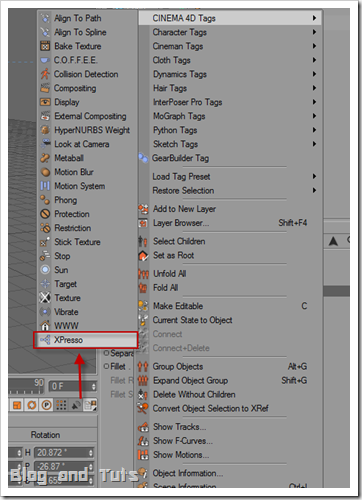This screenshot has height=500, width=362.
Task: Select the XPresso tag entry
Action: [x=86, y=340]
